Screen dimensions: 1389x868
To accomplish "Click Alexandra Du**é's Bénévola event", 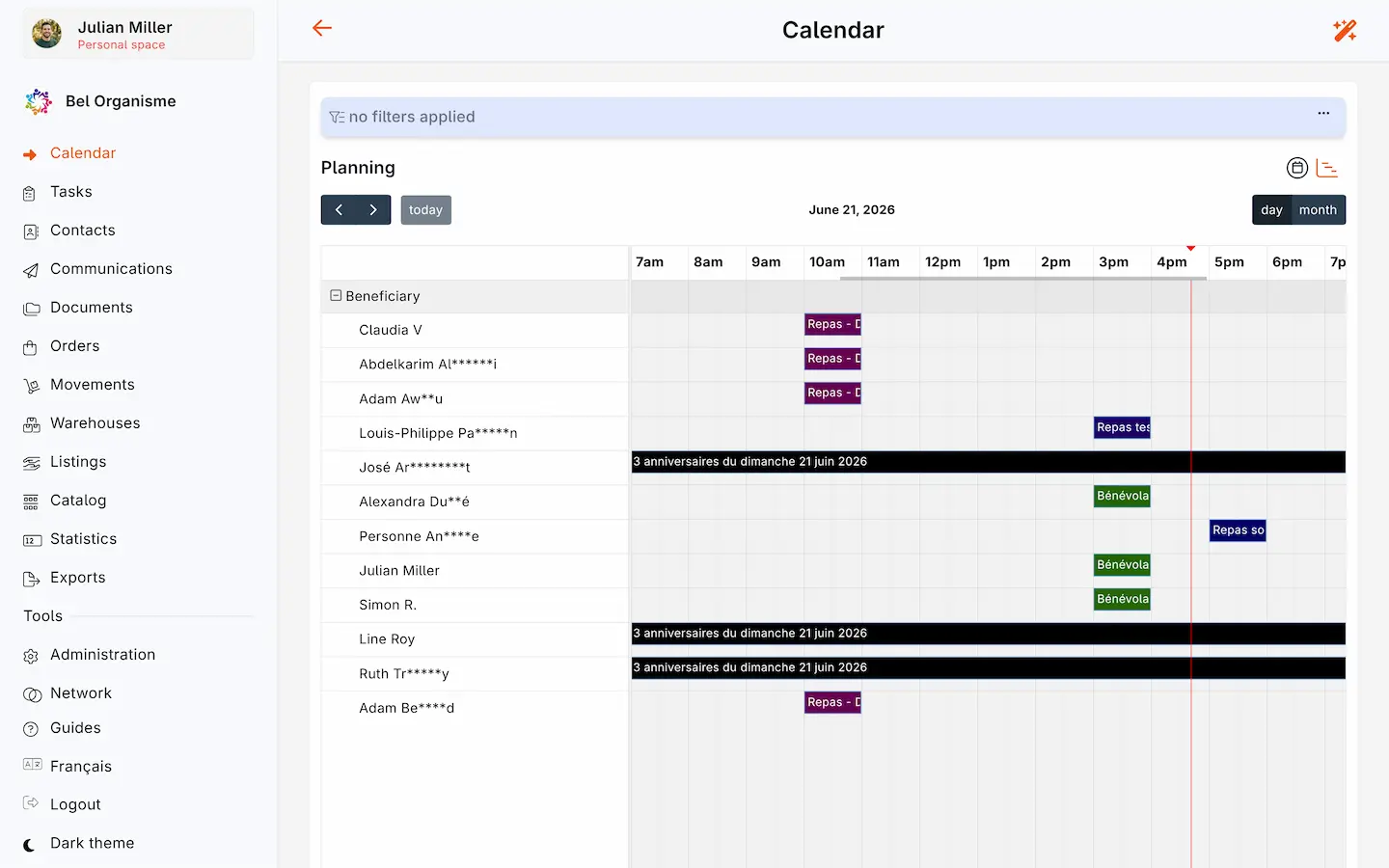I will pyautogui.click(x=1123, y=496).
